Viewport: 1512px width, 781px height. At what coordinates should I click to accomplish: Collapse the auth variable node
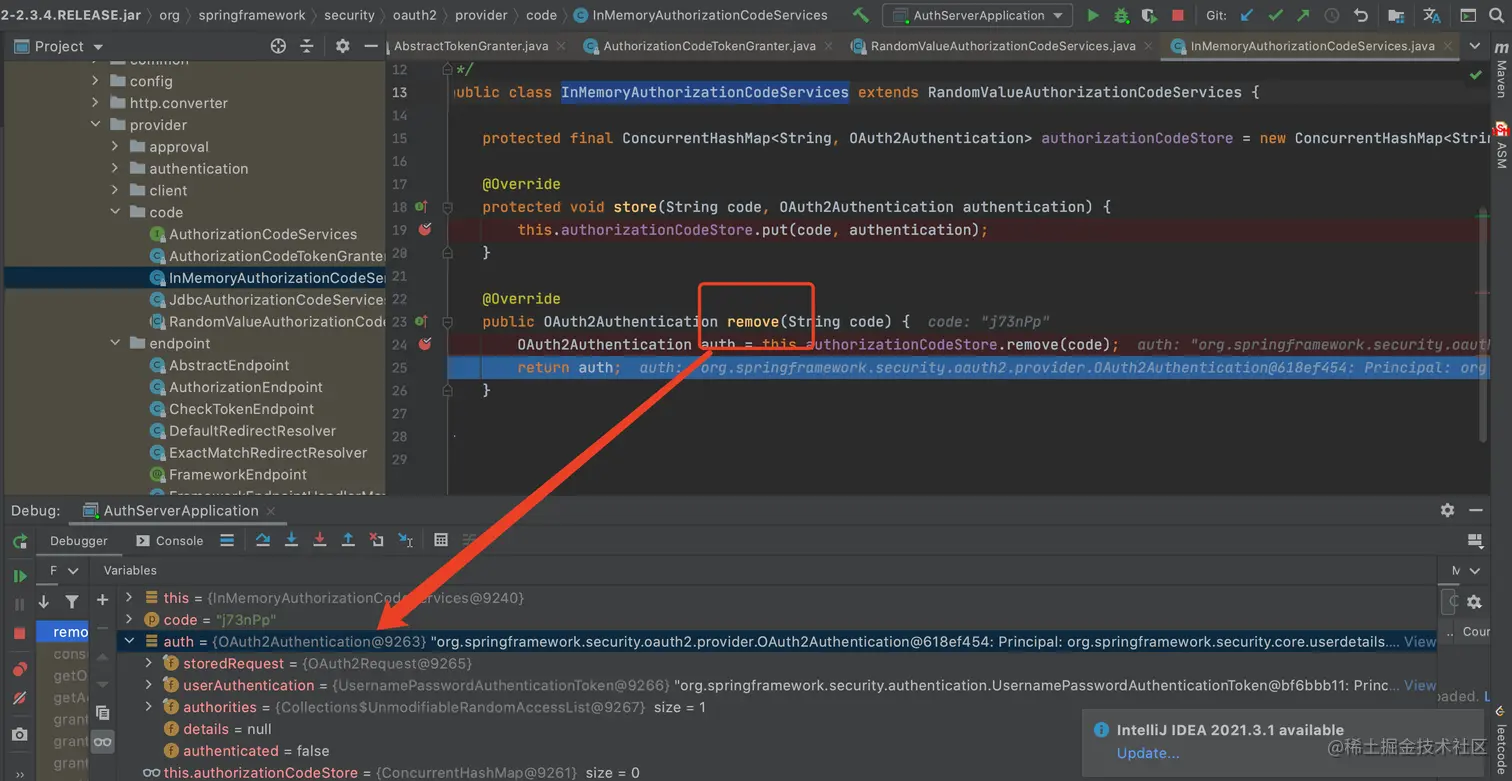[129, 641]
